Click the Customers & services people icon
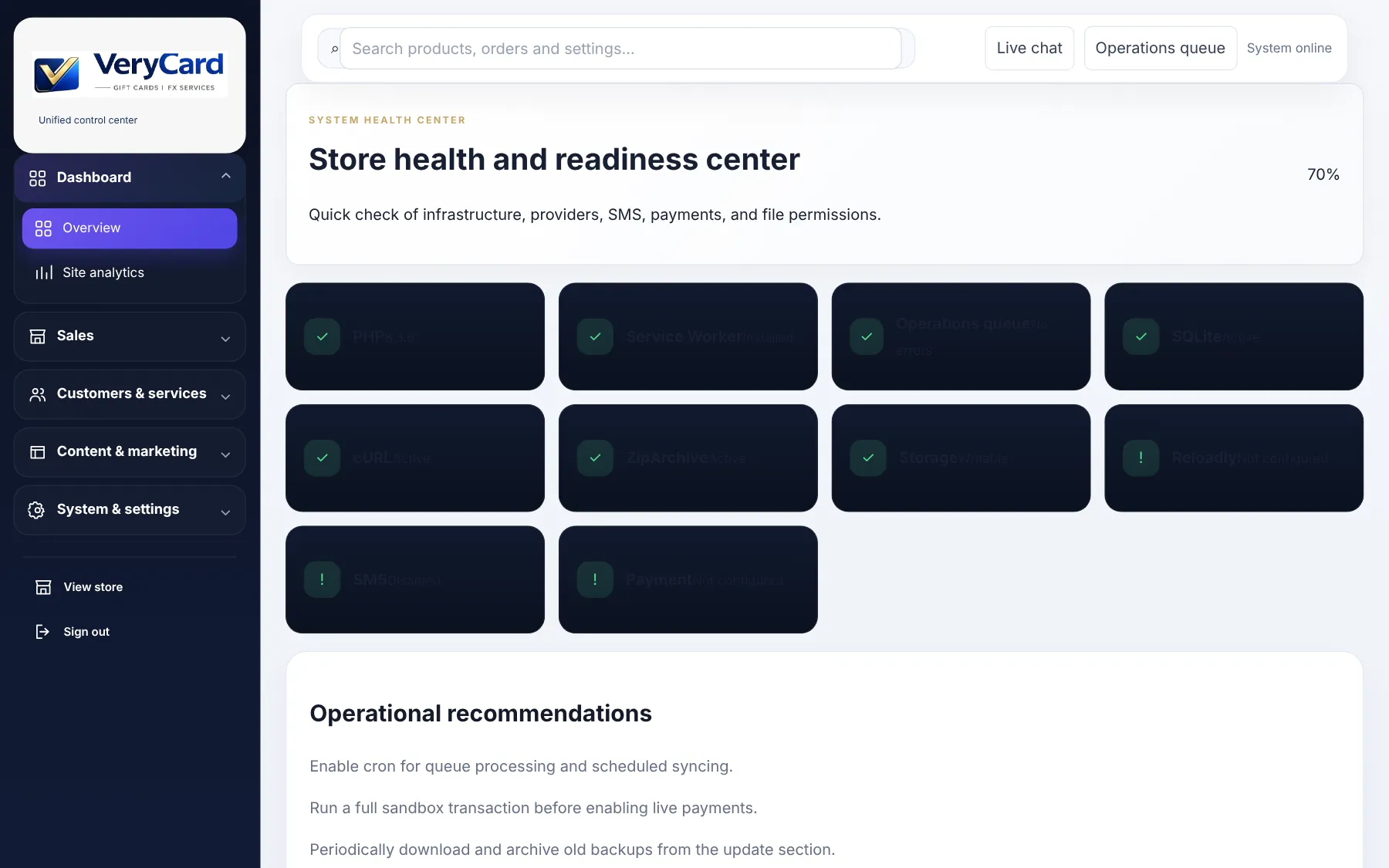This screenshot has height=868, width=1389. [37, 394]
